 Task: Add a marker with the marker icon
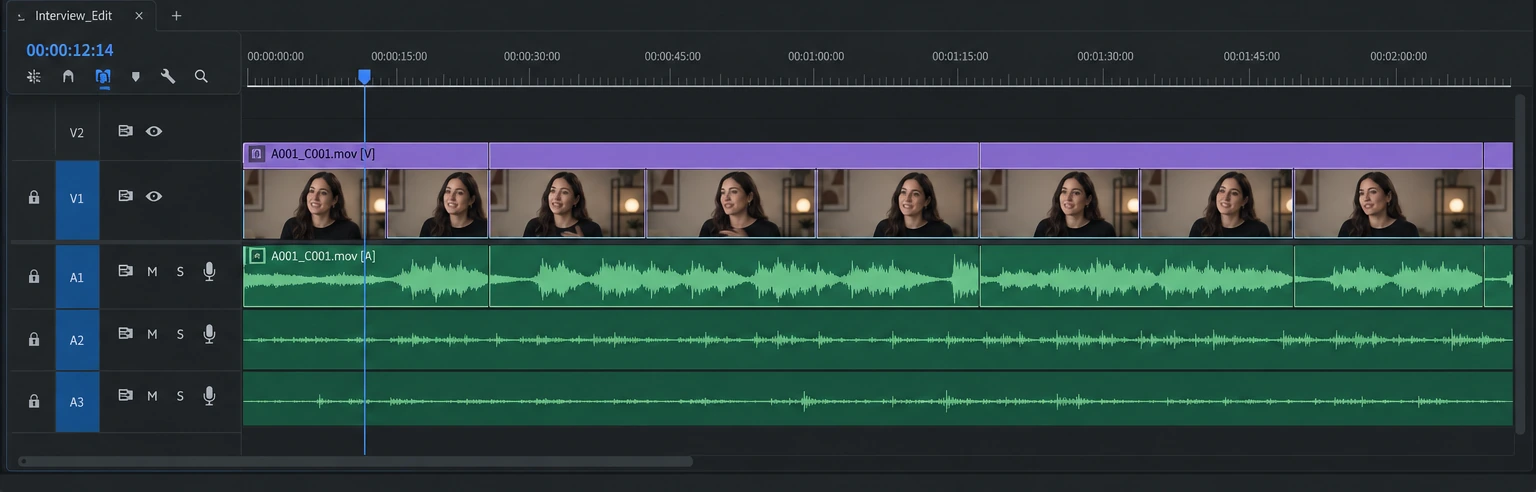[136, 76]
